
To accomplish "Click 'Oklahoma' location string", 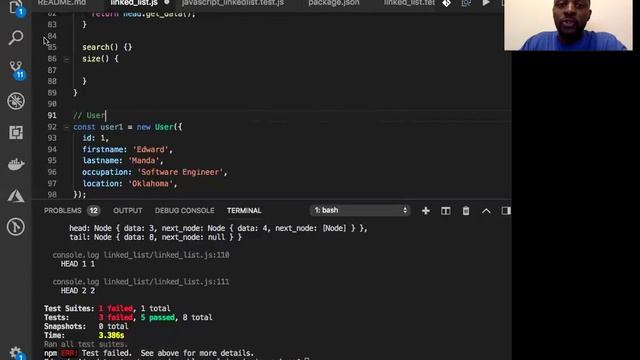I will click(151, 184).
